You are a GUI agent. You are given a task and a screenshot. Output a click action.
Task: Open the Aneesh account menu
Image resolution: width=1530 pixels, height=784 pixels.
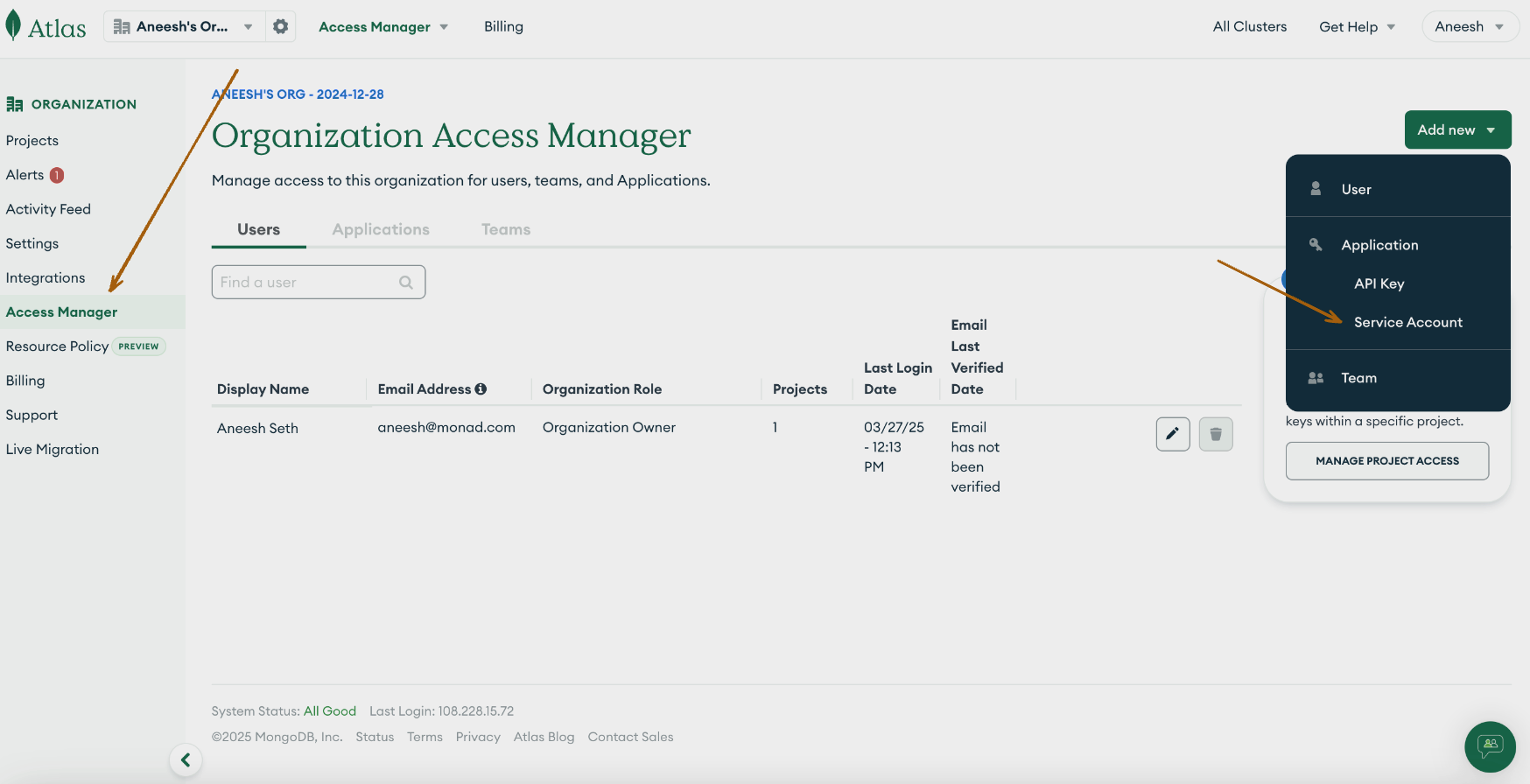[1469, 27]
